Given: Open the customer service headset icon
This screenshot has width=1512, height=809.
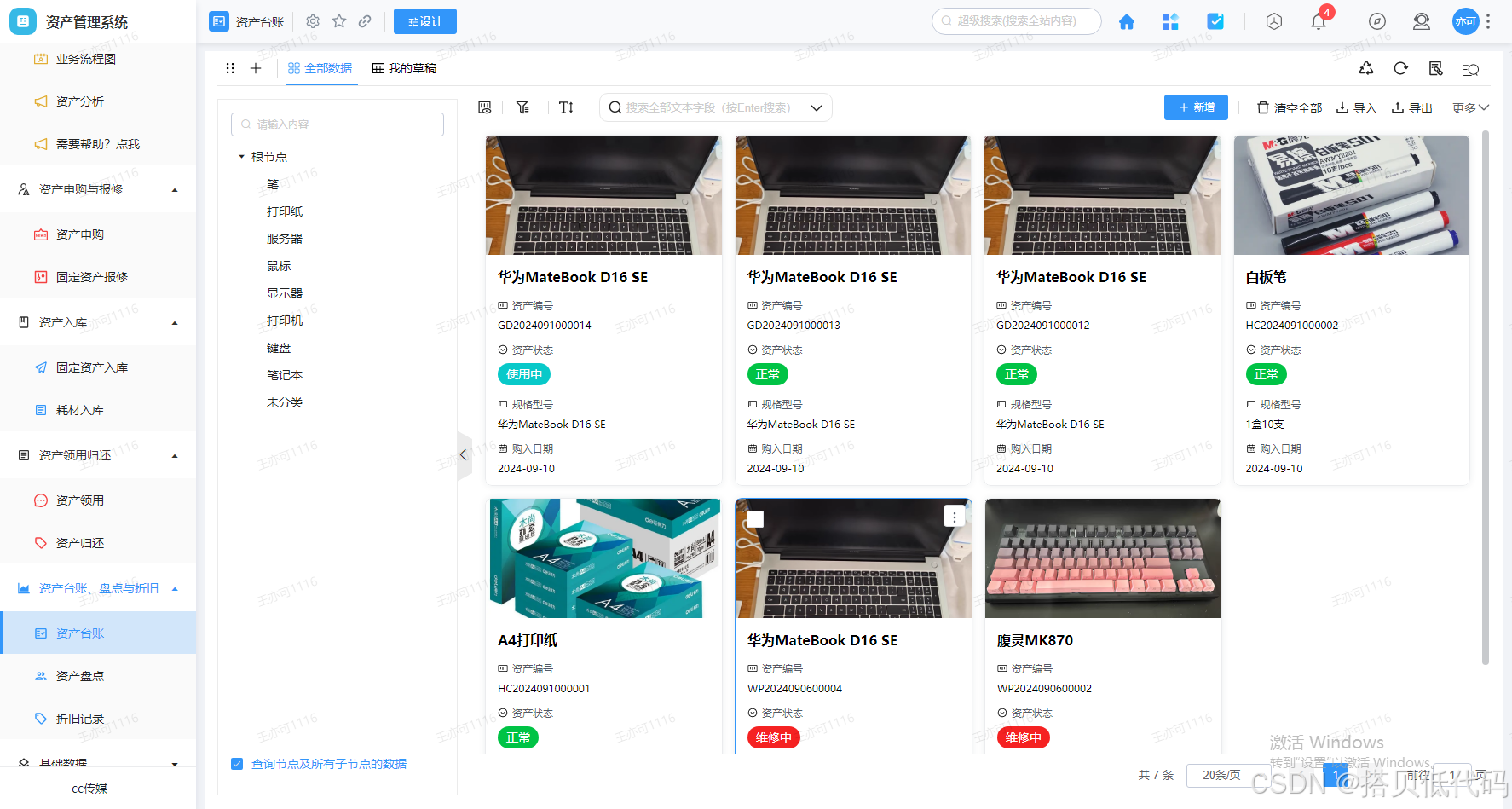Looking at the screenshot, I should tap(1422, 21).
